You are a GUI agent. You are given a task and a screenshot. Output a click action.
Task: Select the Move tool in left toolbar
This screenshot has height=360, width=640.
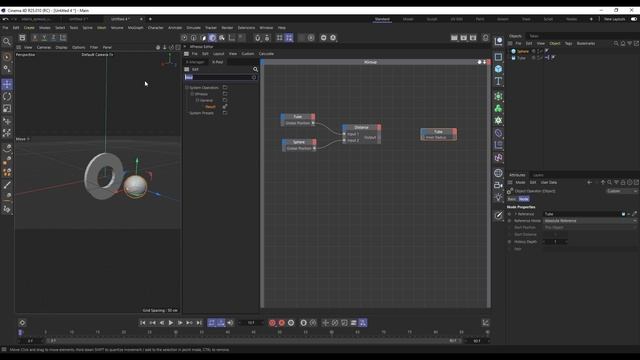7,84
